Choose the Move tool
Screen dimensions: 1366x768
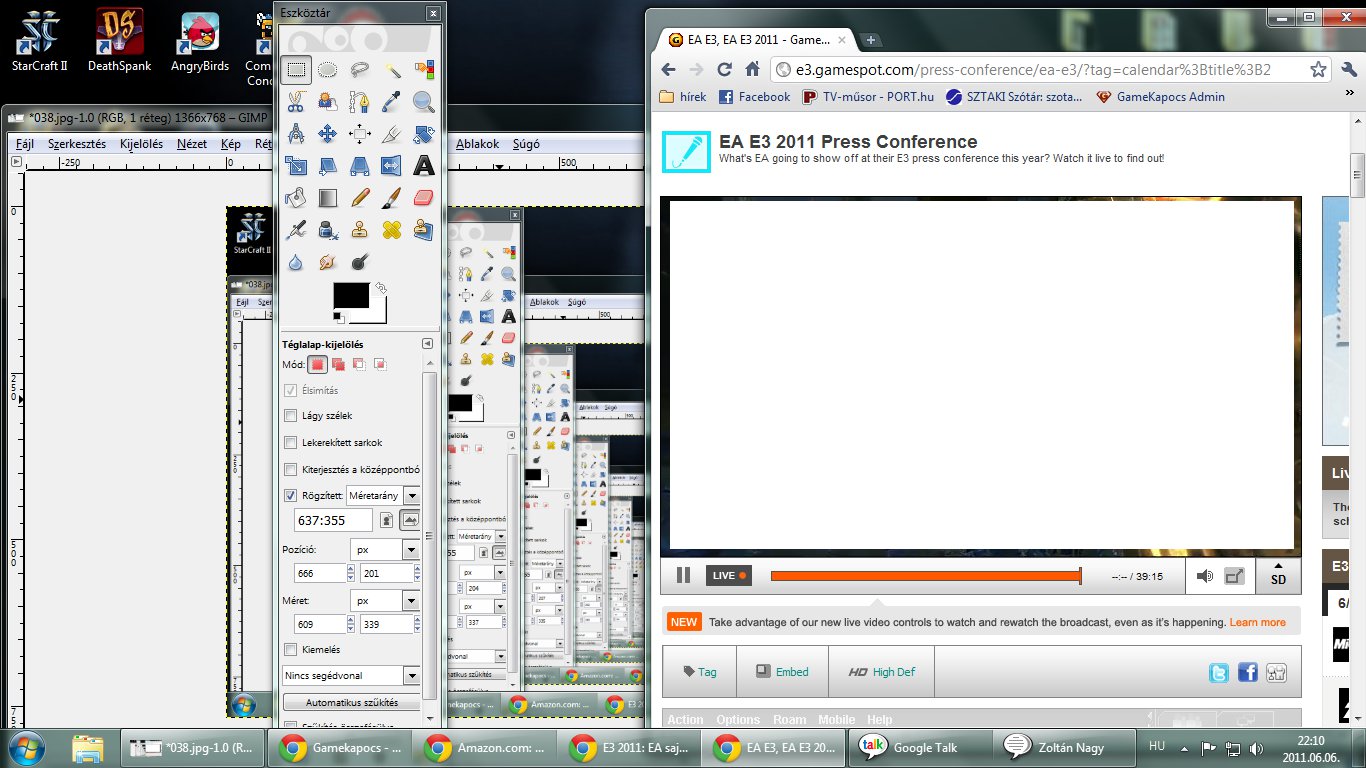coord(328,133)
